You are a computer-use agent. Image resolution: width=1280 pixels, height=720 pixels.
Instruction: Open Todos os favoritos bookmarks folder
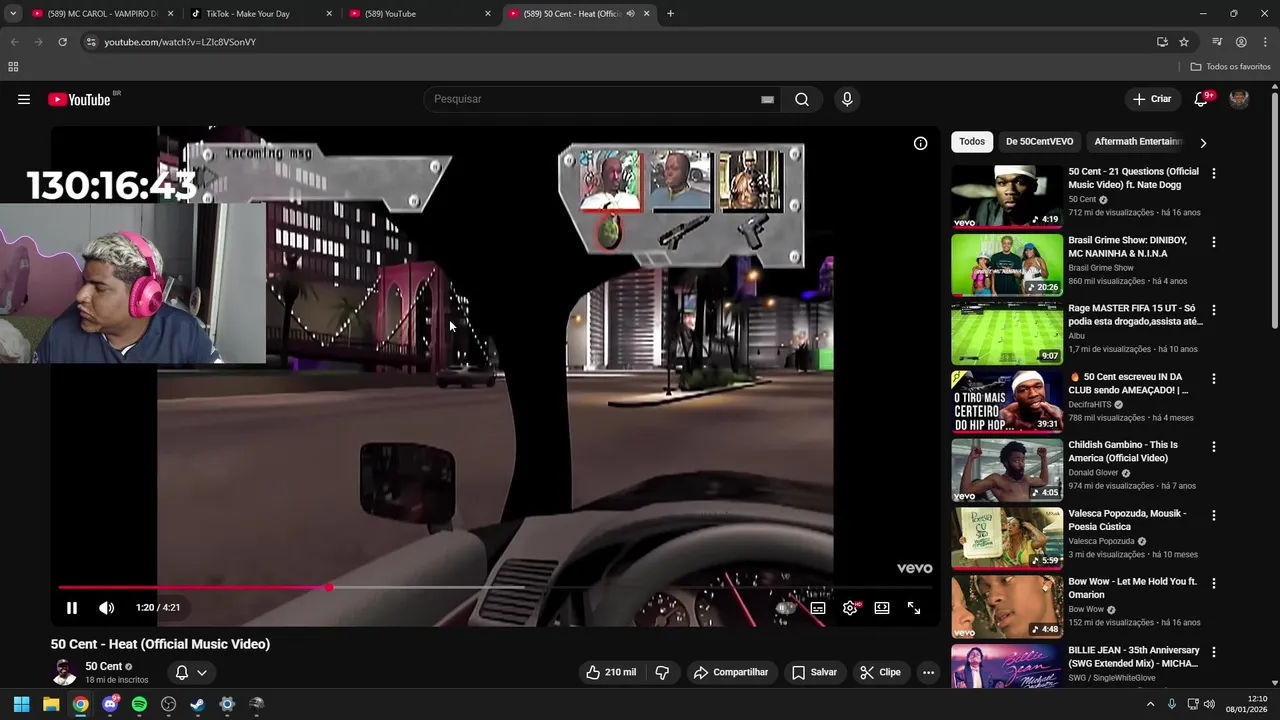click(1231, 67)
